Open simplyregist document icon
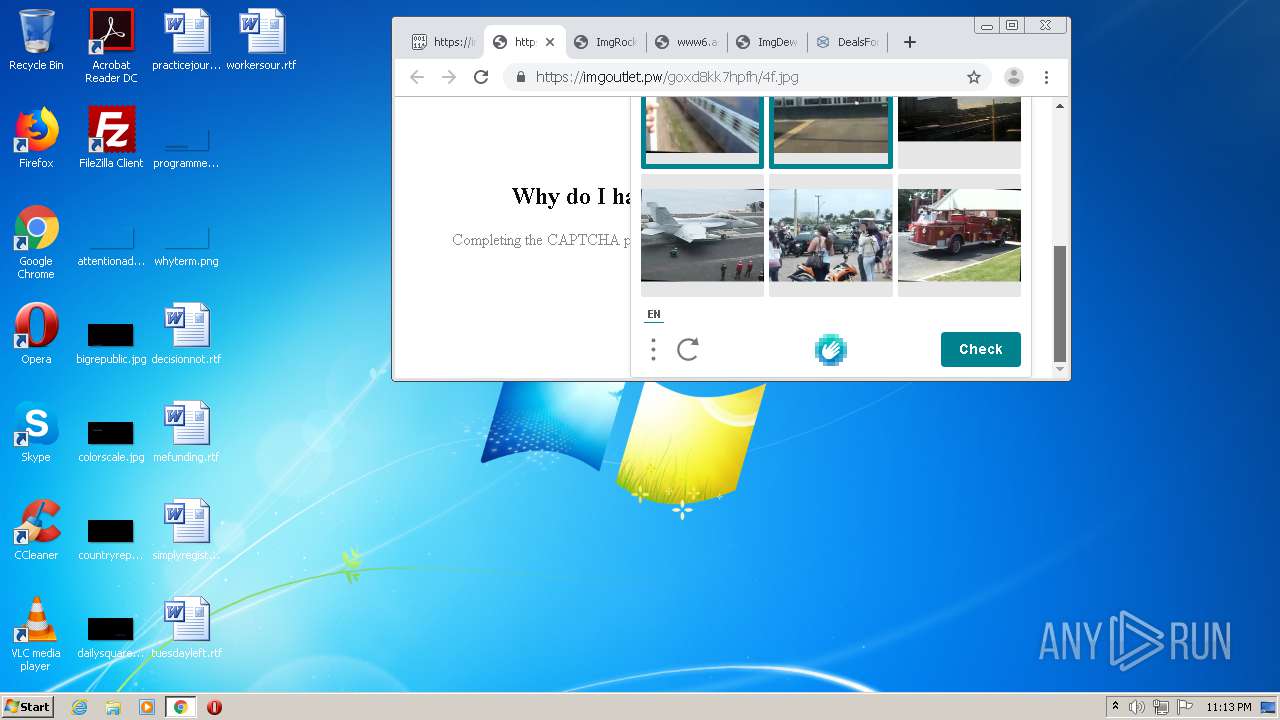Screen dimensions: 1280x720 (186, 530)
